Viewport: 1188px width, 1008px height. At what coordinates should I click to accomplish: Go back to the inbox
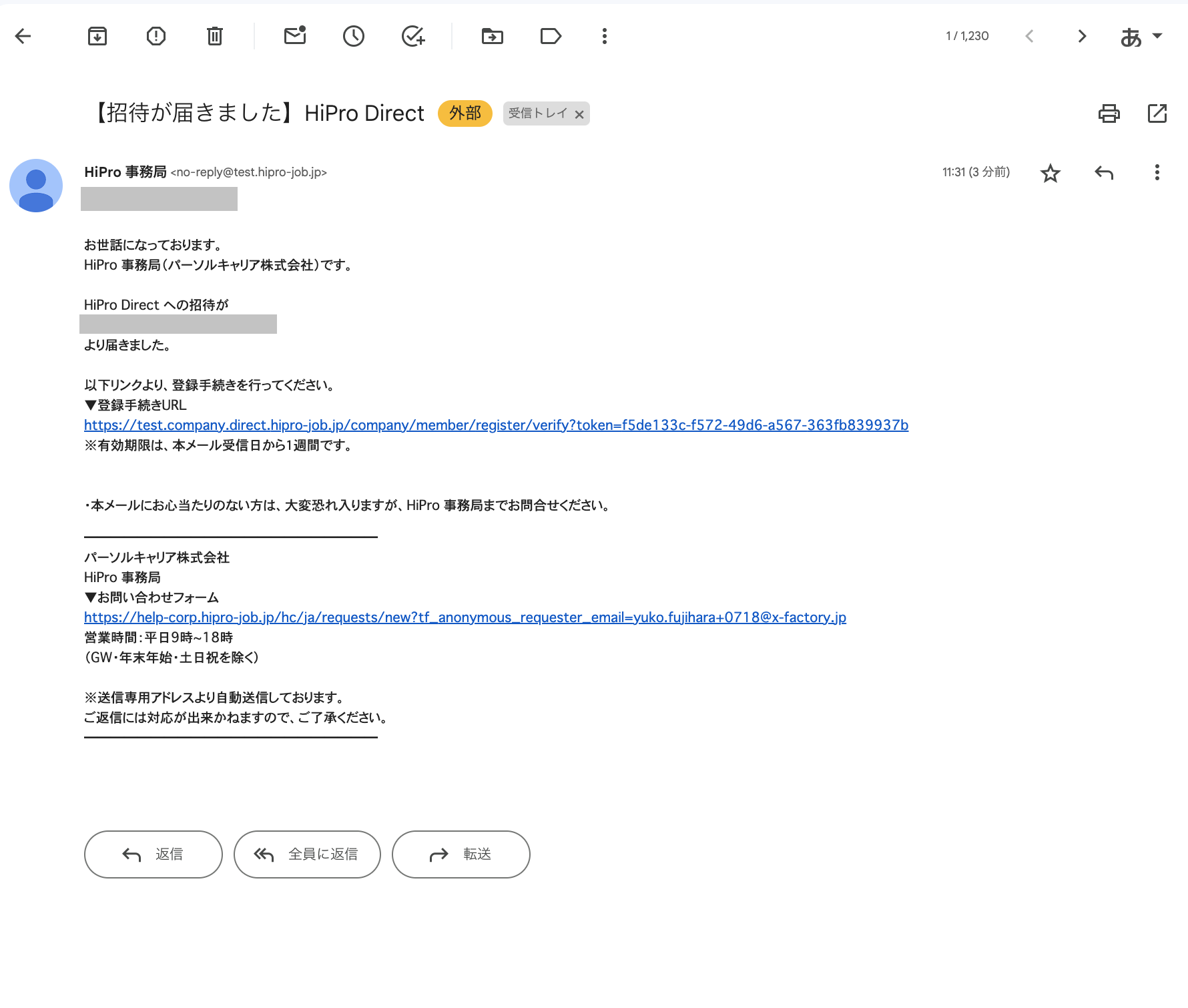pos(23,36)
